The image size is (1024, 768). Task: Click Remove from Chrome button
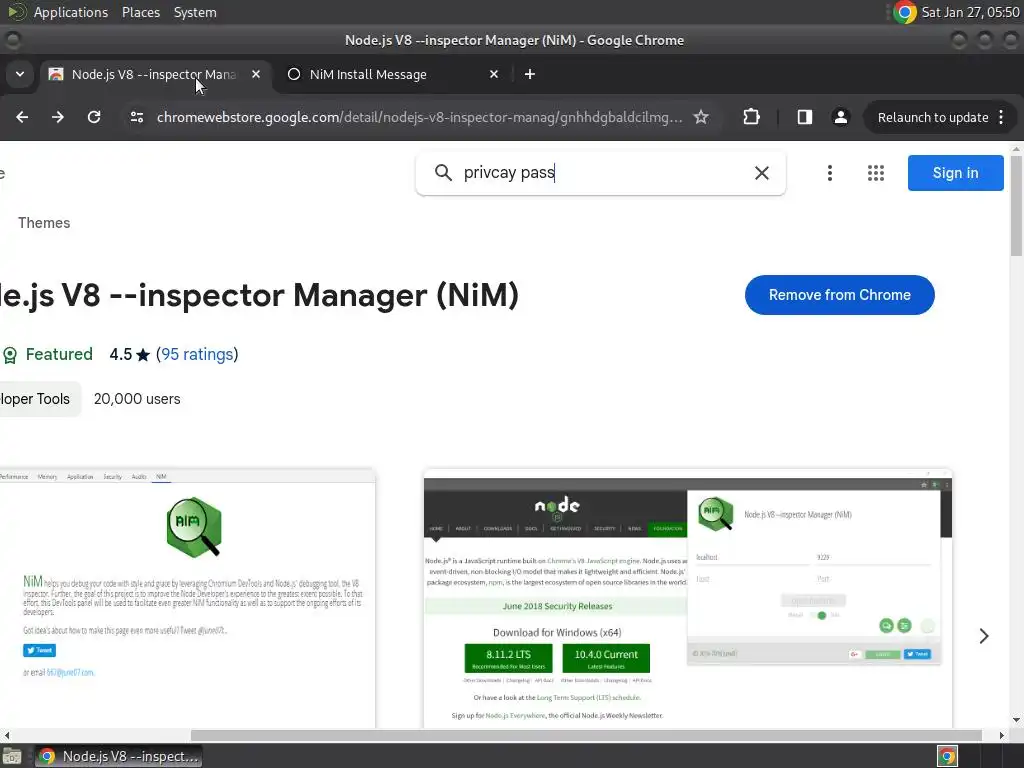point(839,295)
